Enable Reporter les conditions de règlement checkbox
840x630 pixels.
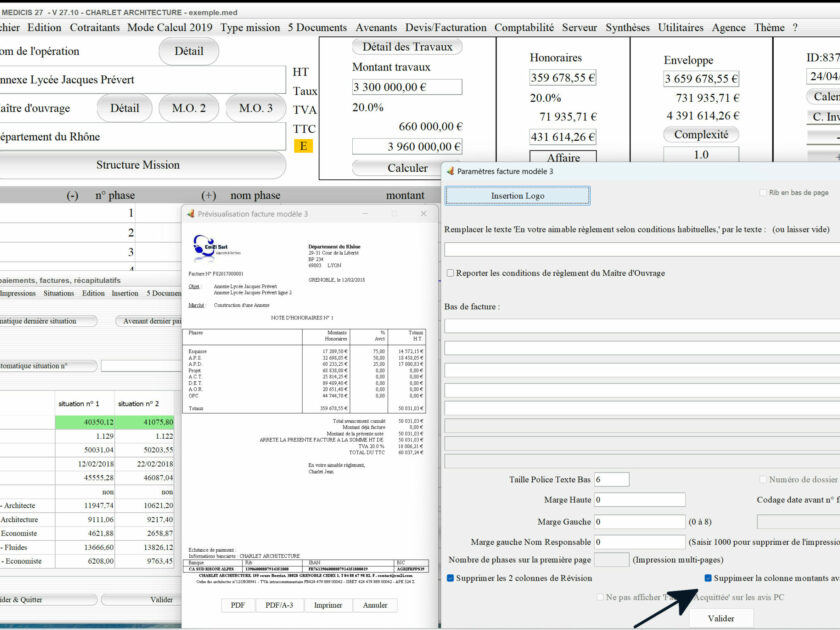(450, 273)
